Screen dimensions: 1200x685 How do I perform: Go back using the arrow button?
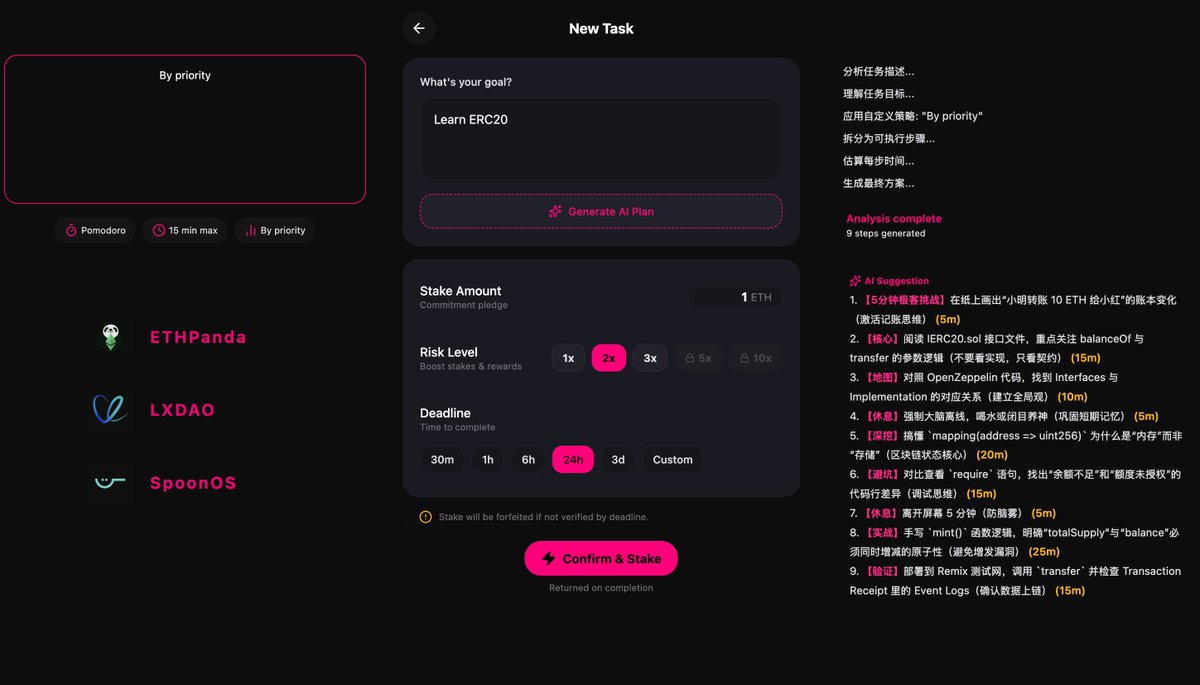(x=419, y=28)
